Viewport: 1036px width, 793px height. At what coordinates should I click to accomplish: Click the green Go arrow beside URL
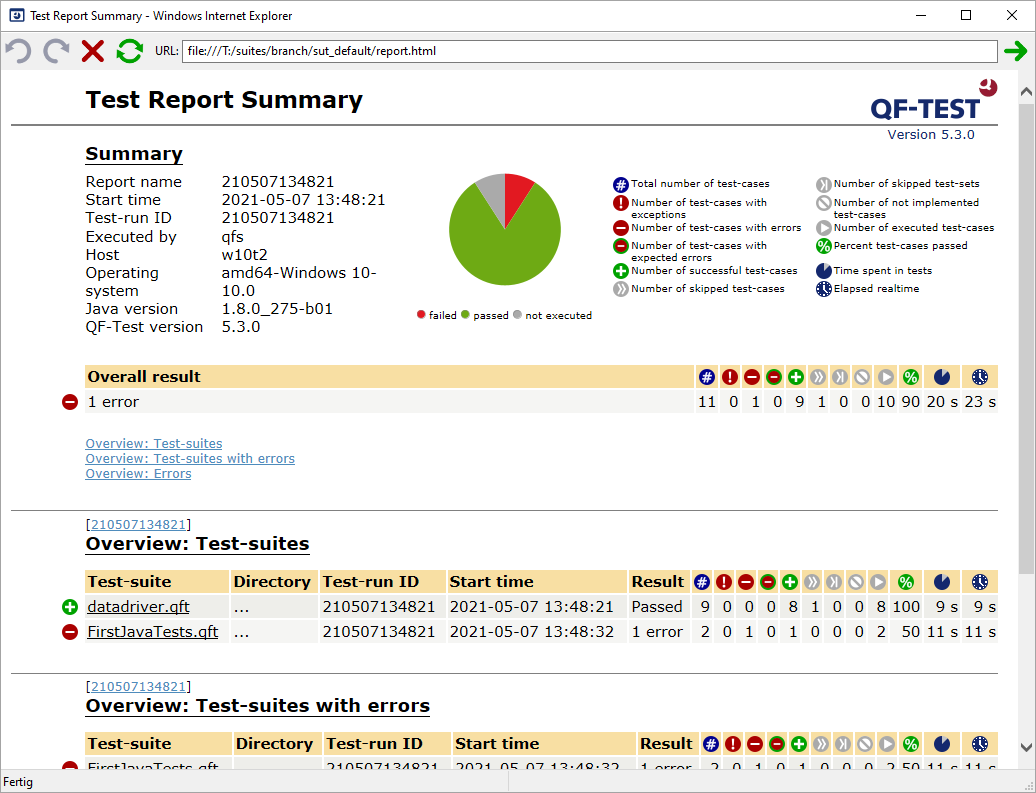(1016, 51)
